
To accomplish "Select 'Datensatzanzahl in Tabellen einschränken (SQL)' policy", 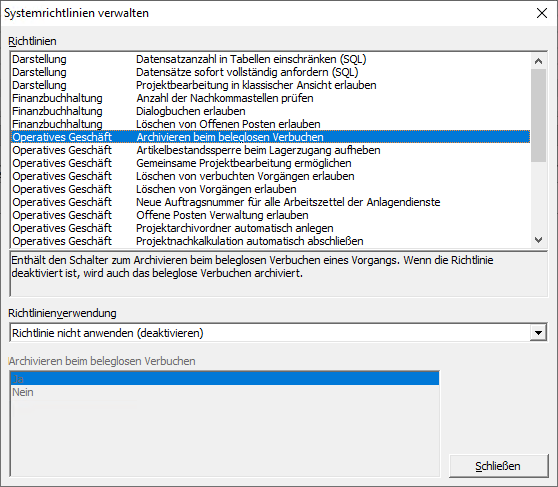I will click(x=270, y=59).
